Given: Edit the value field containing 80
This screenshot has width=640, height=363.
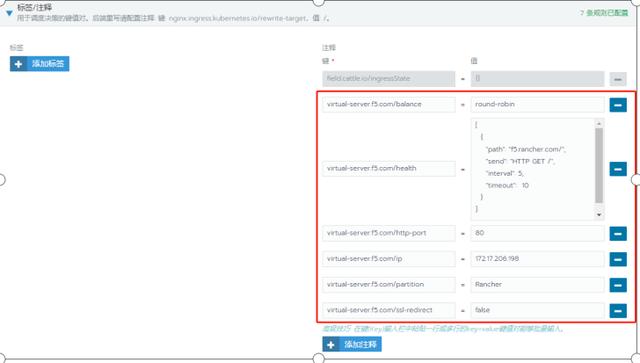Looking at the screenshot, I should point(537,233).
